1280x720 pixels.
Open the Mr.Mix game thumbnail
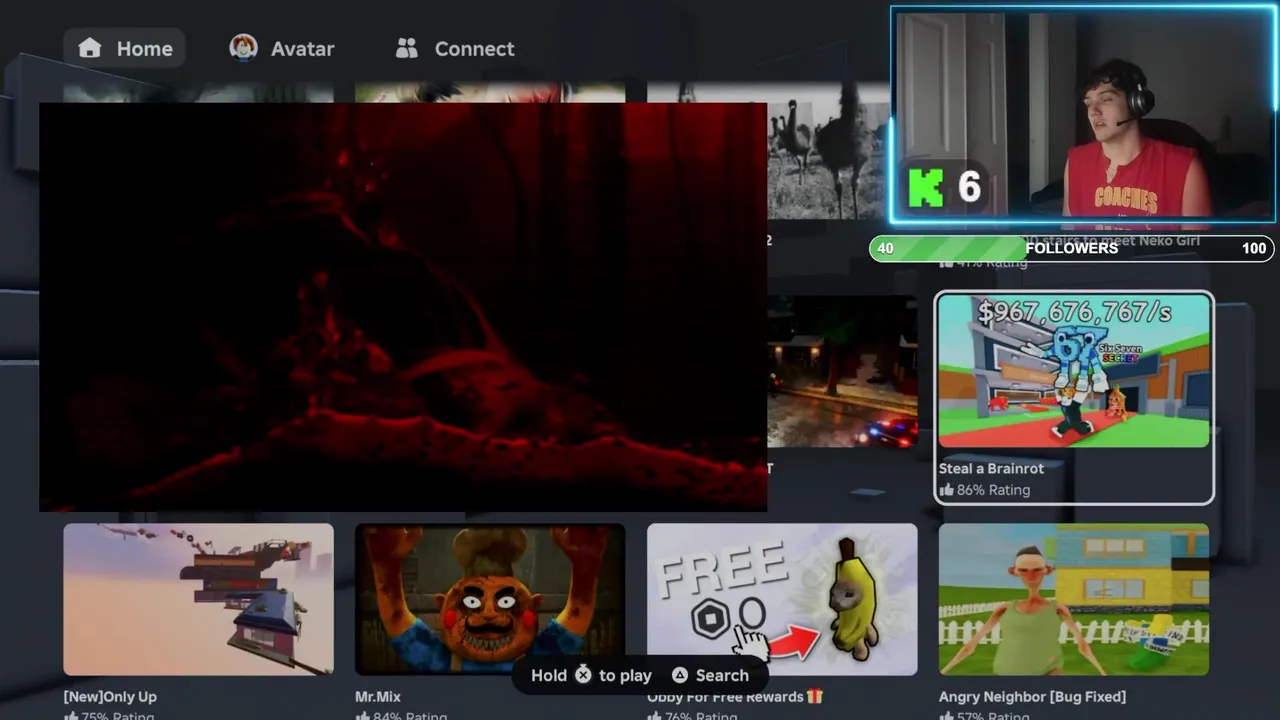[490, 599]
